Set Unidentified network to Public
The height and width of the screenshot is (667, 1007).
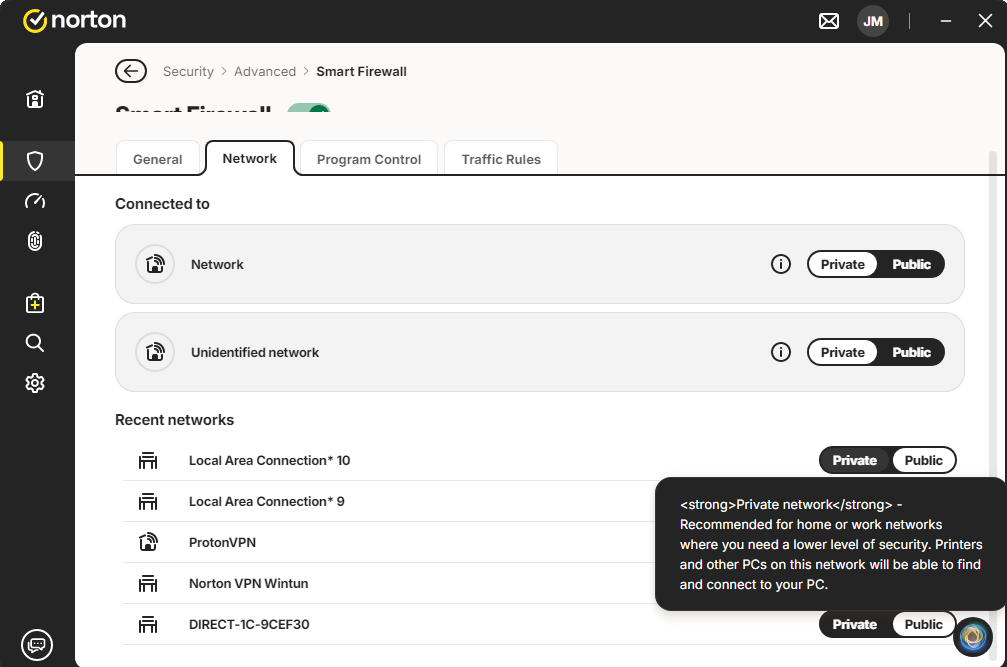point(911,352)
